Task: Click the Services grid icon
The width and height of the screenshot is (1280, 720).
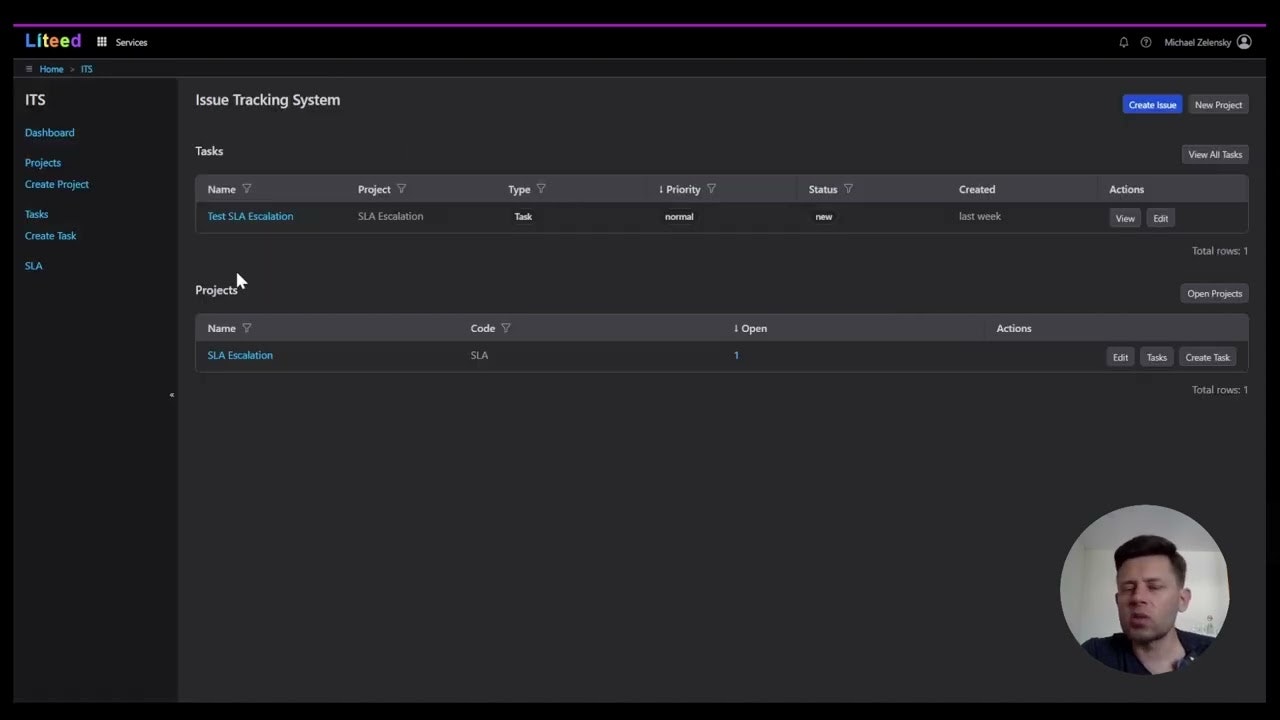Action: (101, 42)
